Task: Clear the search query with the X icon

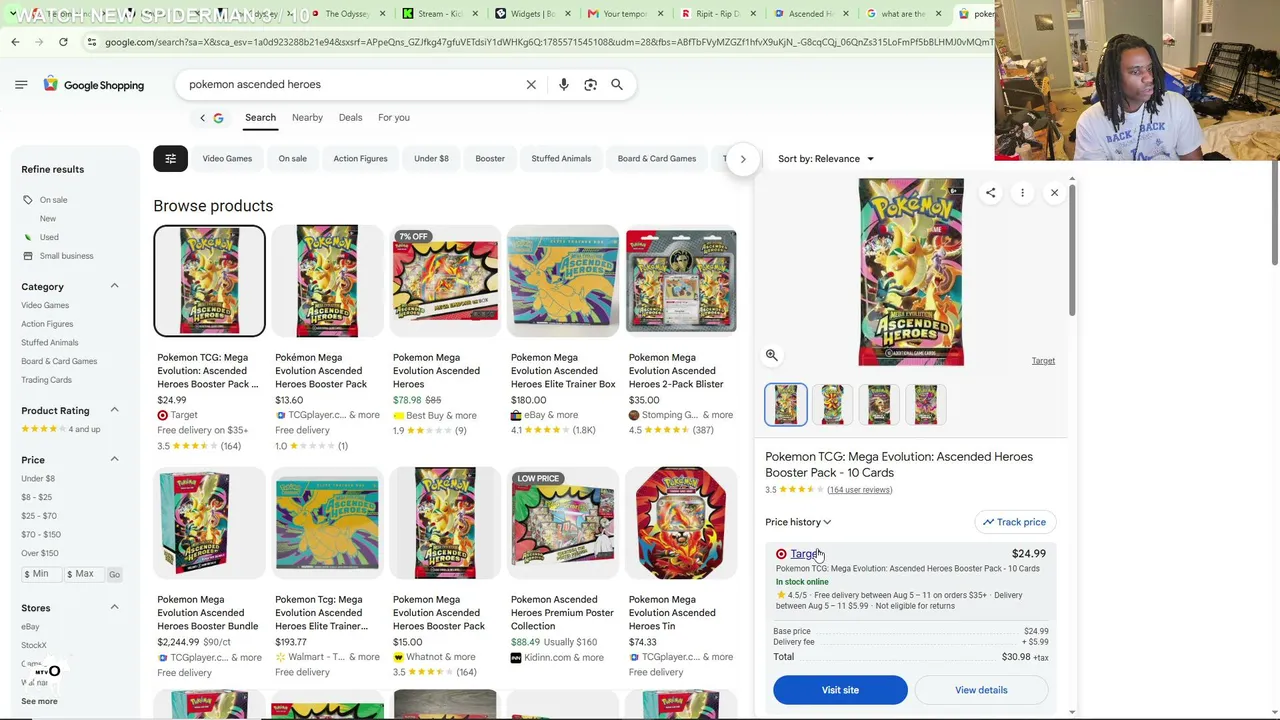Action: (x=531, y=85)
